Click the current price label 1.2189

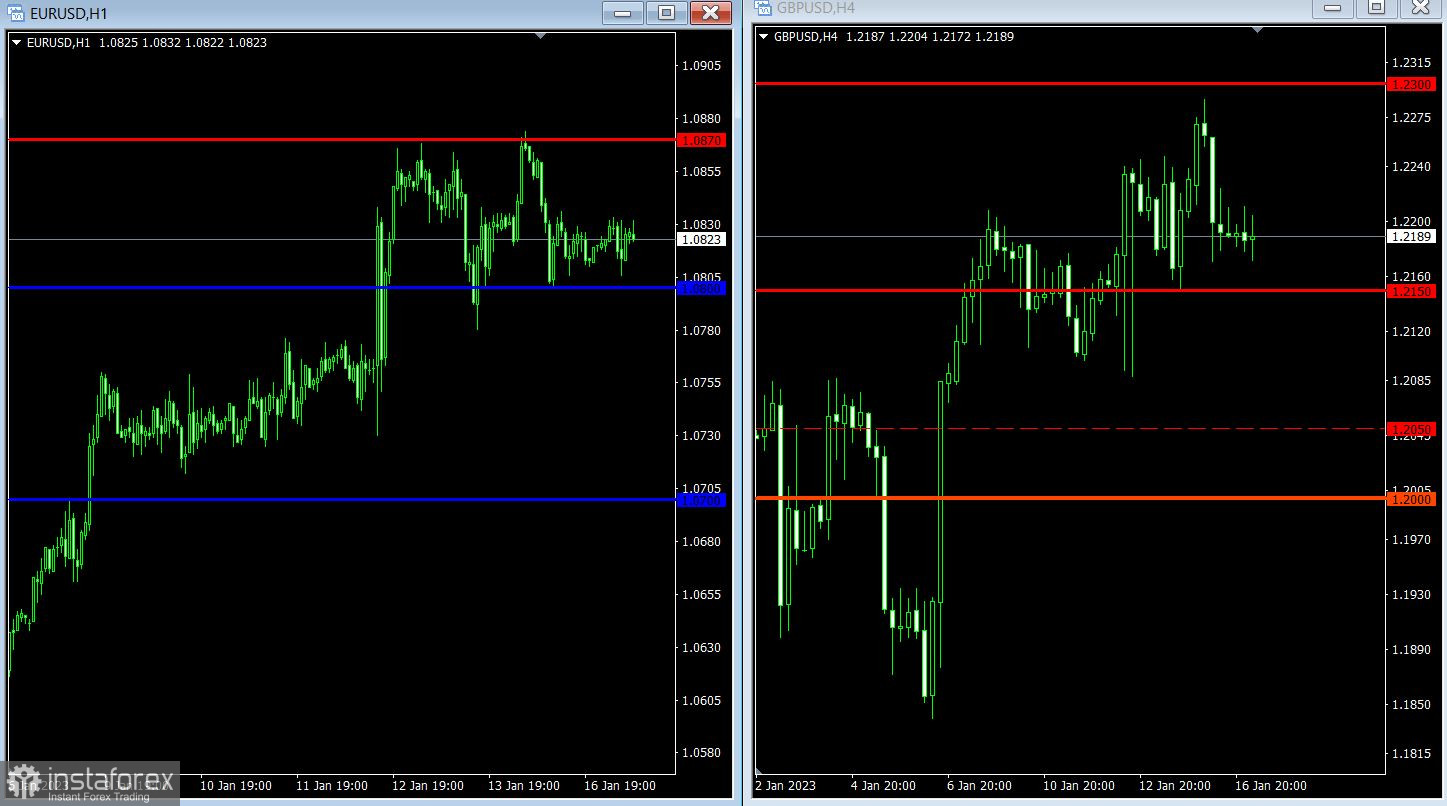(1412, 236)
